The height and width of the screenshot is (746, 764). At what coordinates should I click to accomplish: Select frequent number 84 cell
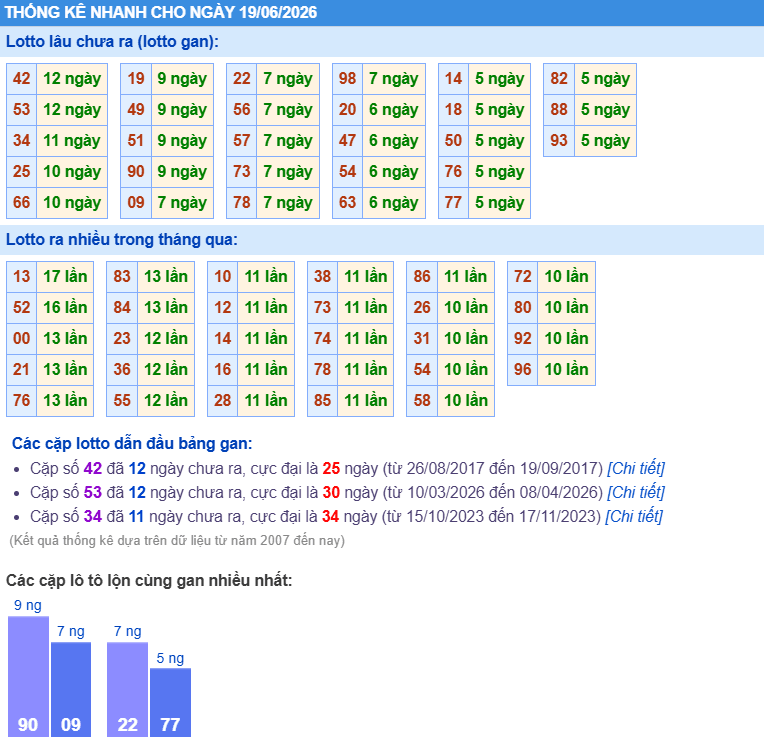pyautogui.click(x=122, y=307)
